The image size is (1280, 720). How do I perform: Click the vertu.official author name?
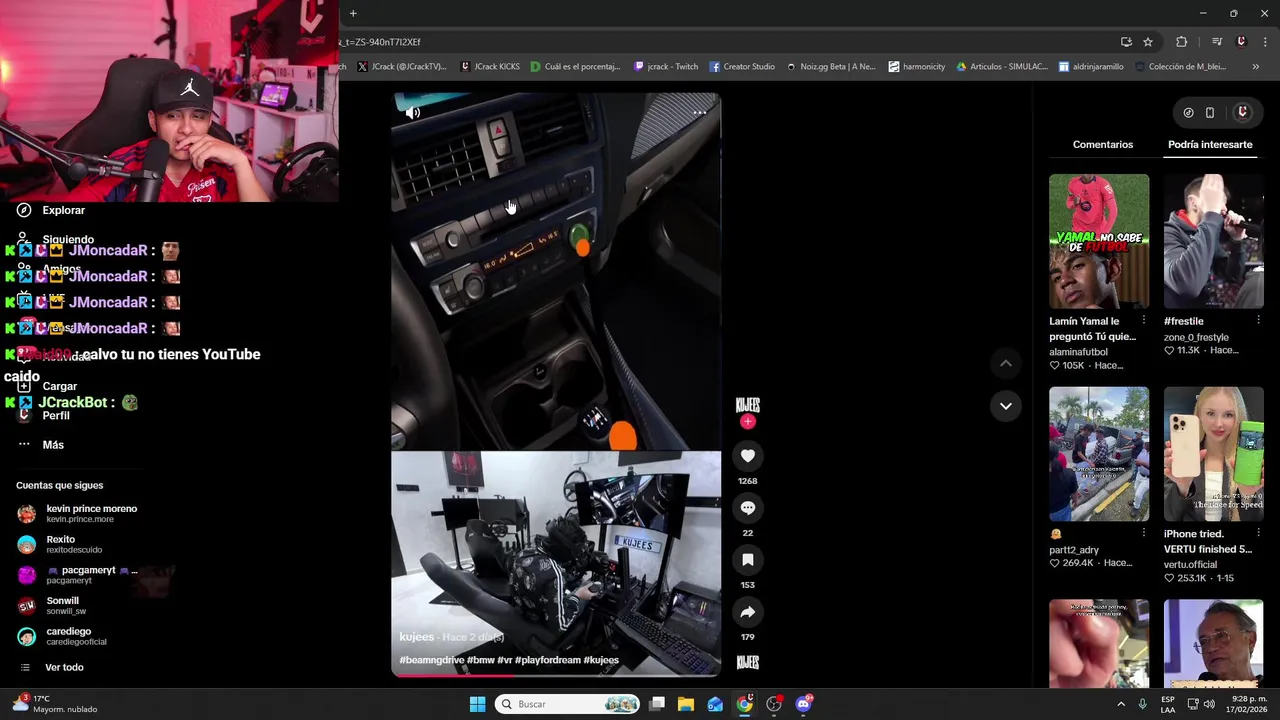(1190, 565)
